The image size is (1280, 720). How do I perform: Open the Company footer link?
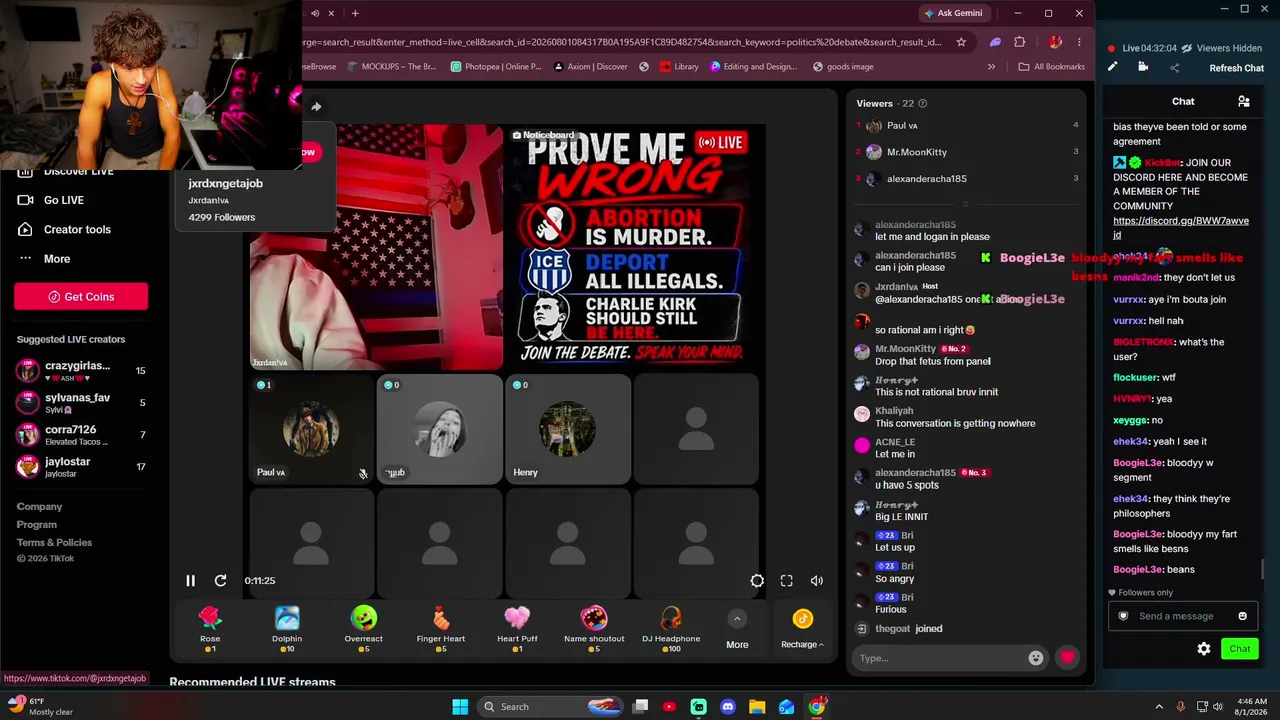(x=39, y=507)
